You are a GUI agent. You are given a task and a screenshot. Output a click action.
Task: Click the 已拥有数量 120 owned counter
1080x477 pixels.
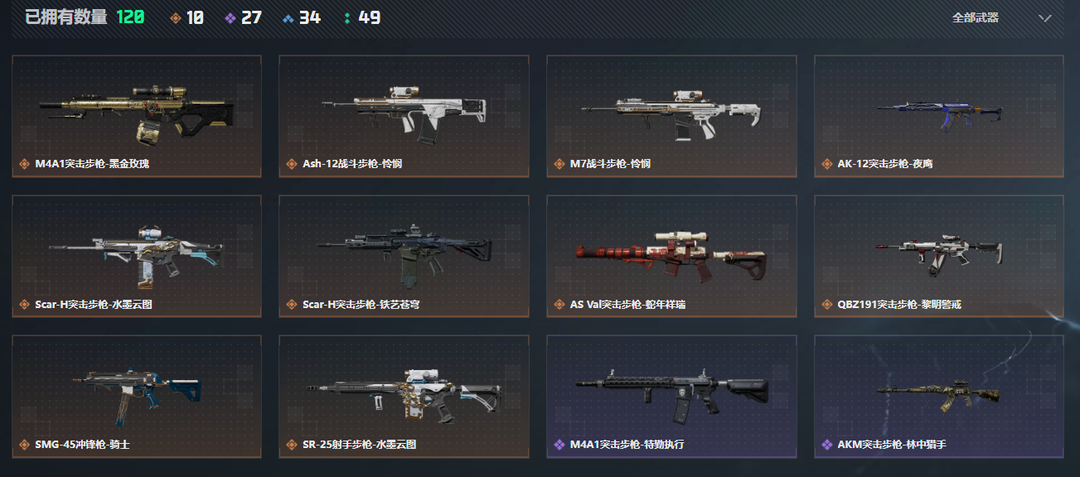(85, 17)
